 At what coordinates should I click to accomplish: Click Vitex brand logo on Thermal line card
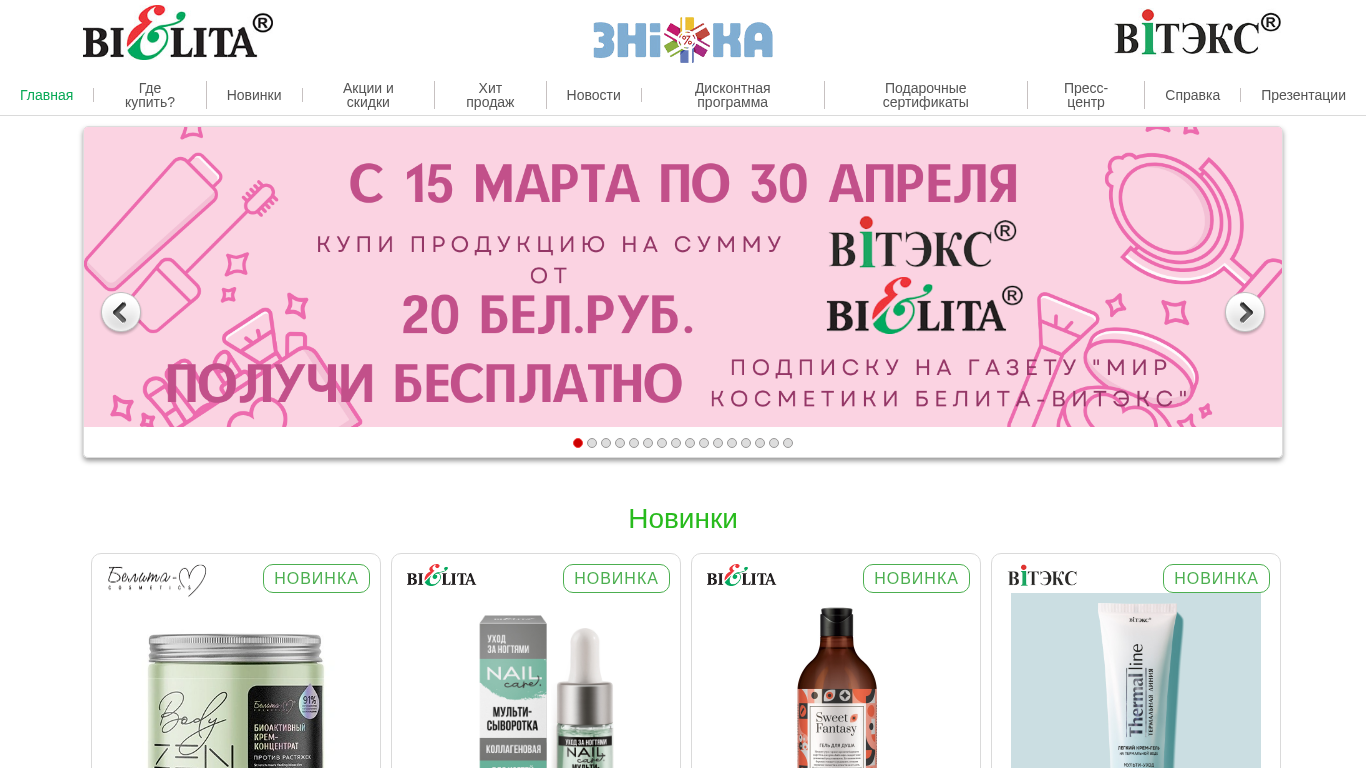pyautogui.click(x=1042, y=577)
